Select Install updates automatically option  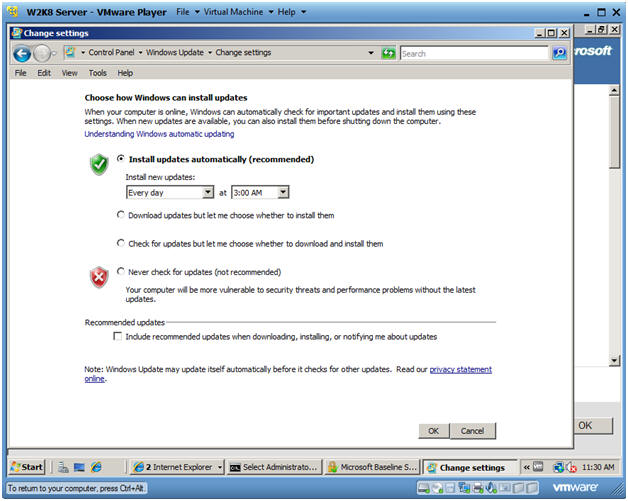pos(120,159)
